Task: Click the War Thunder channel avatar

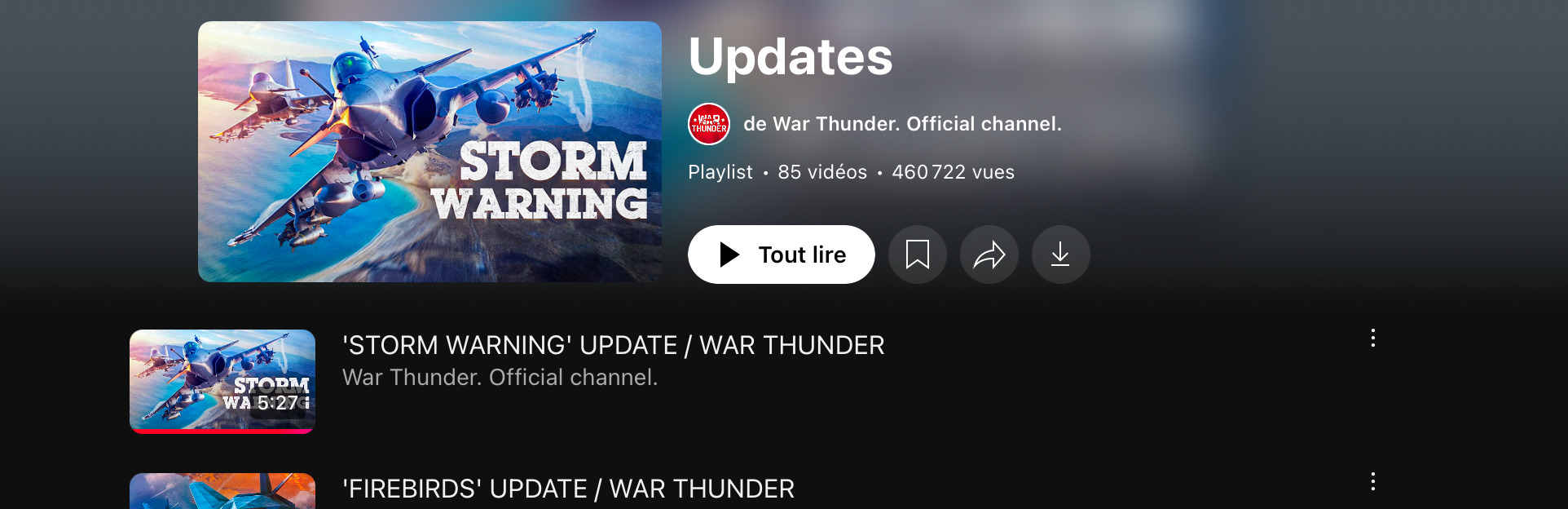Action: (709, 124)
